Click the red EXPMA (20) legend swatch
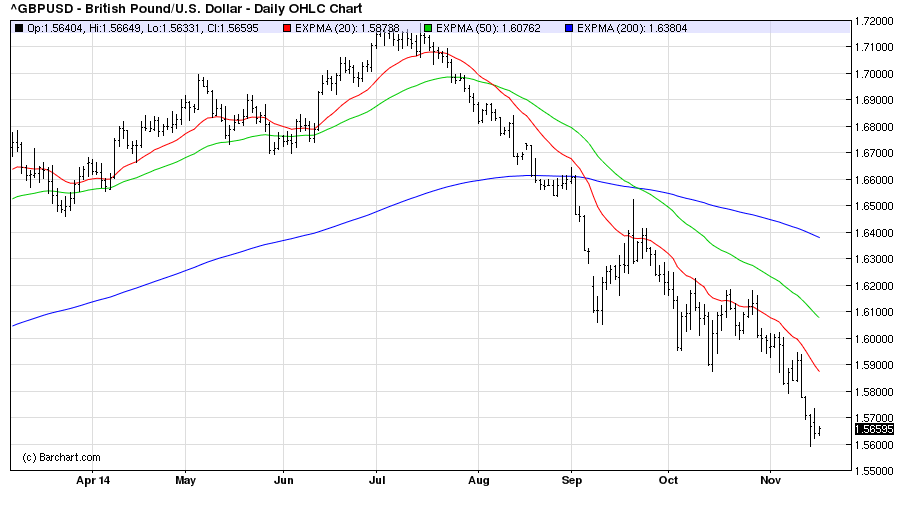The image size is (900, 511). click(x=285, y=27)
